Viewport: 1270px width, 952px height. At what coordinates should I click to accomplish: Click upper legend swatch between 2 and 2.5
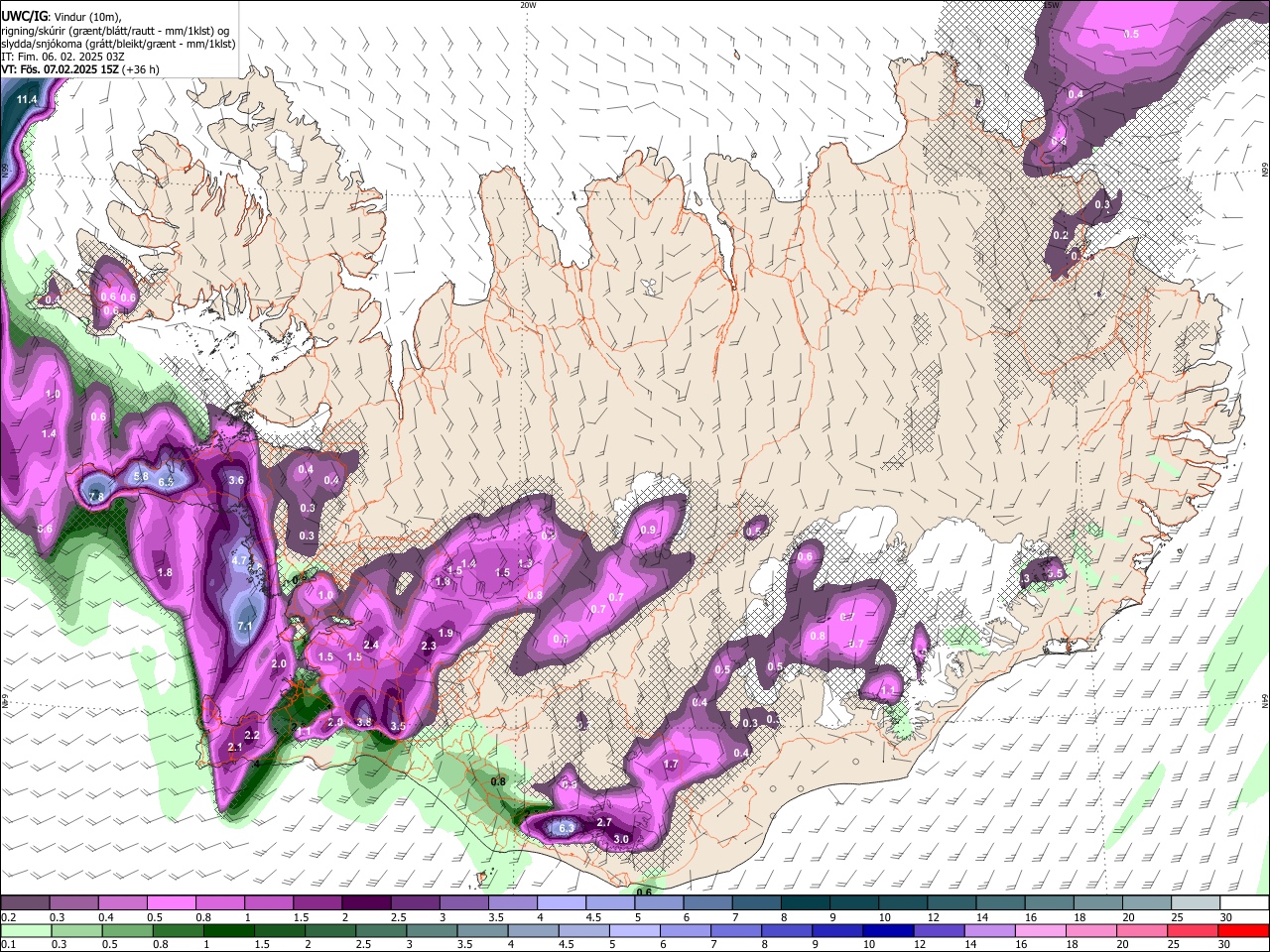(x=365, y=903)
